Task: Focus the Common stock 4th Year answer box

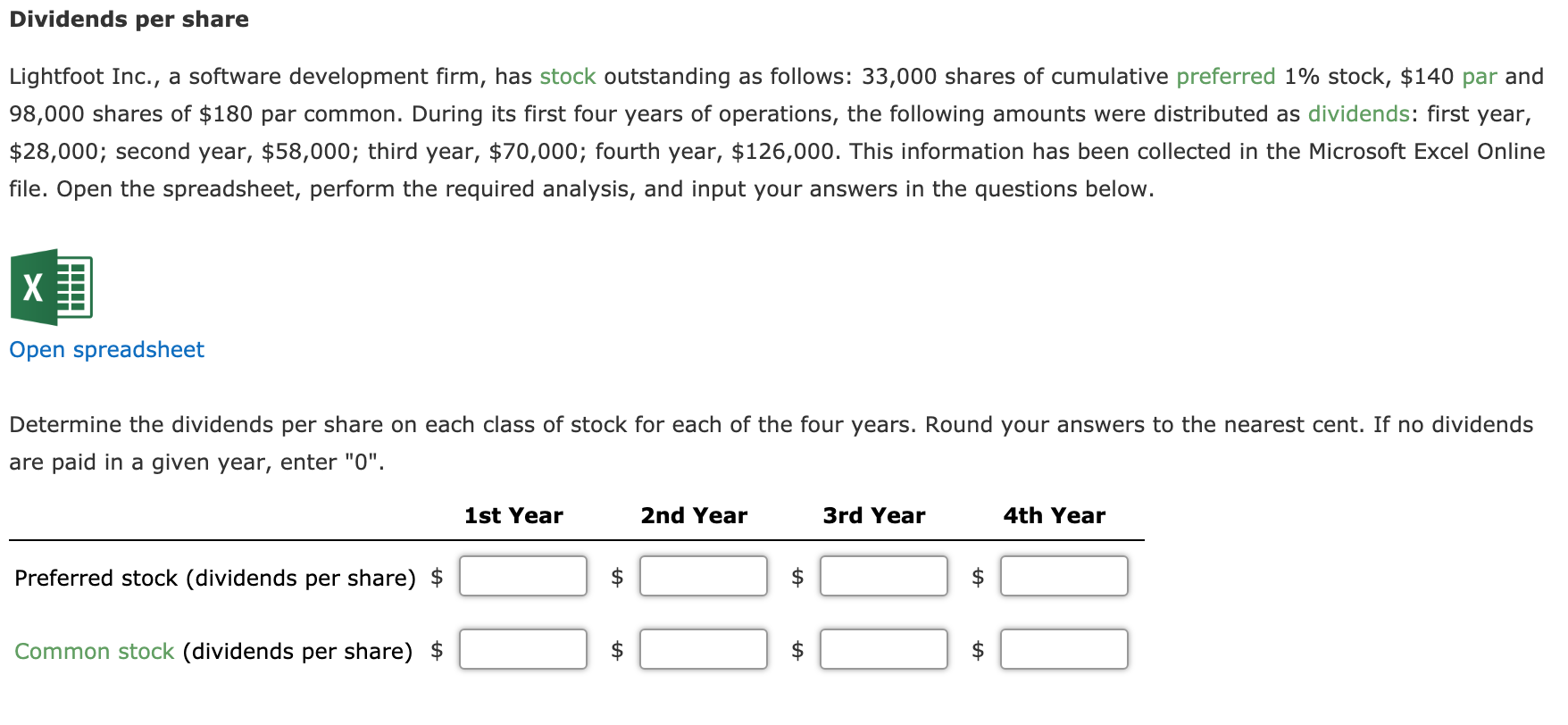Action: click(x=1063, y=649)
